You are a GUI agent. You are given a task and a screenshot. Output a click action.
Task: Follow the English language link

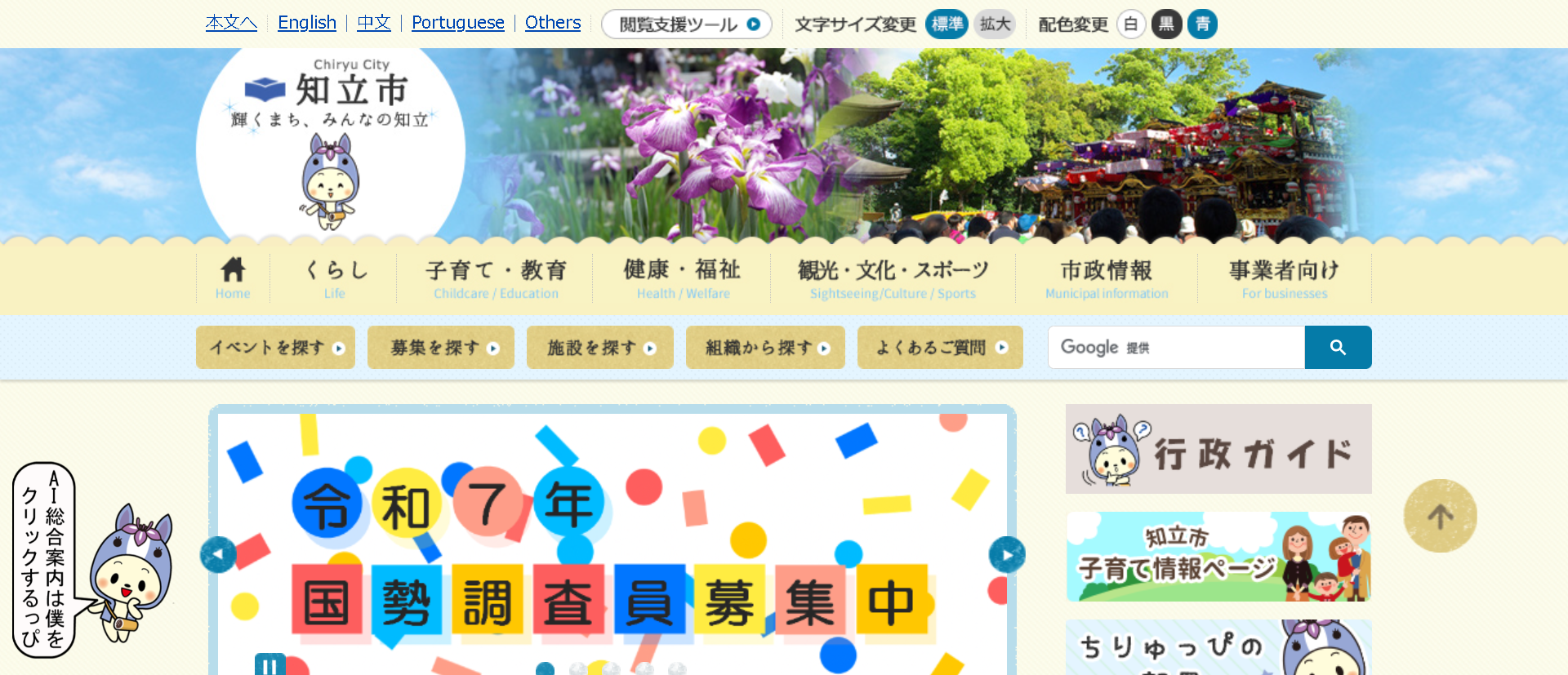coord(307,23)
